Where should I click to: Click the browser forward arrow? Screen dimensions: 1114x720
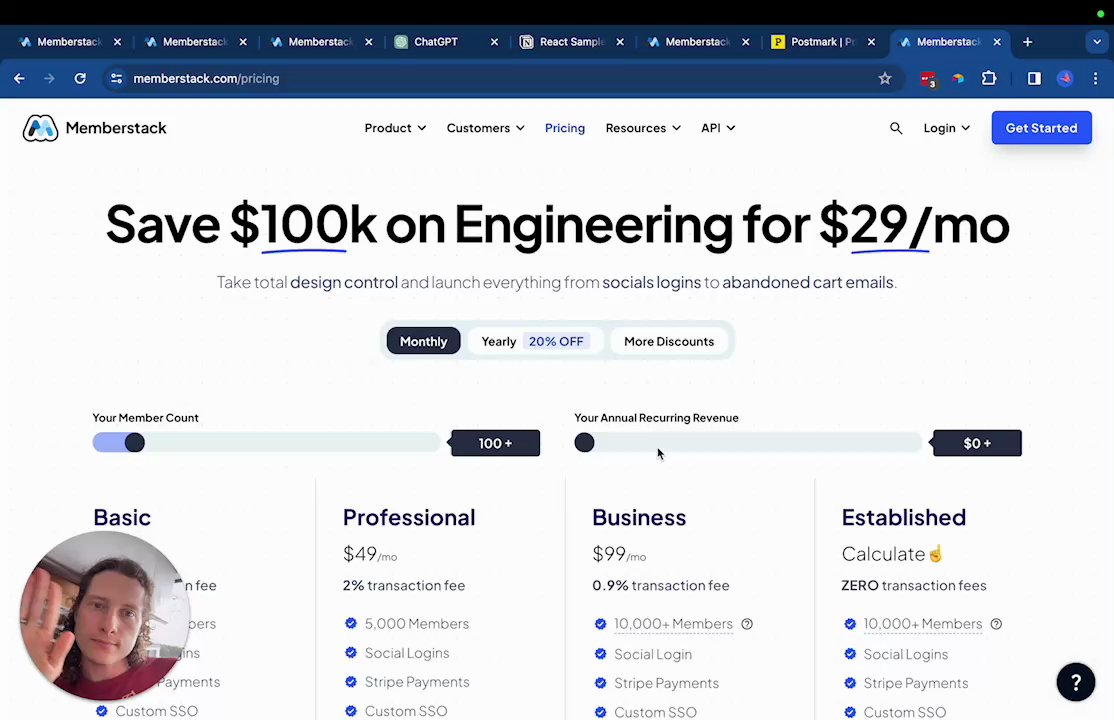49,78
